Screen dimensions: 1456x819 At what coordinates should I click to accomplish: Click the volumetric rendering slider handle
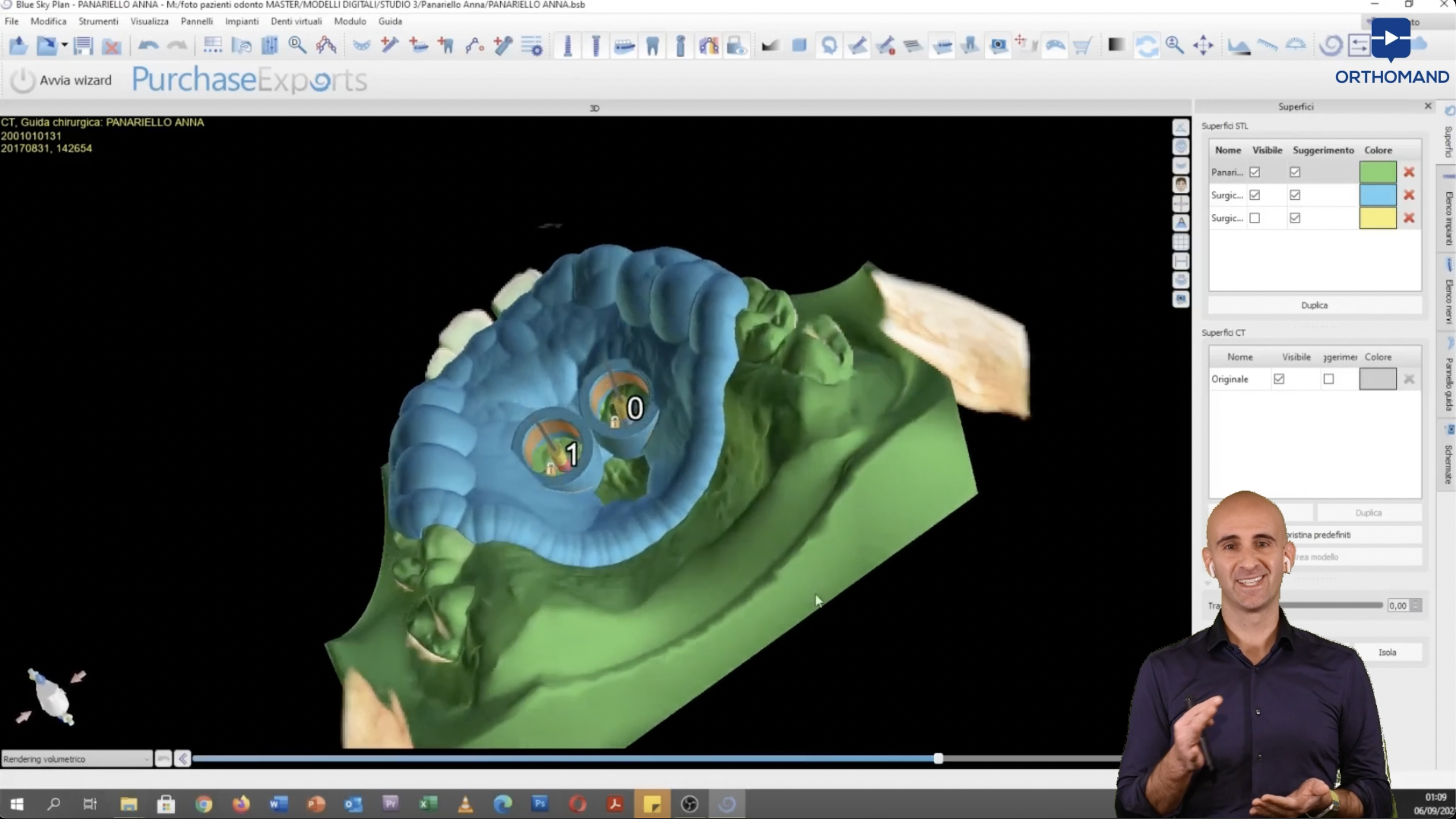pos(938,759)
